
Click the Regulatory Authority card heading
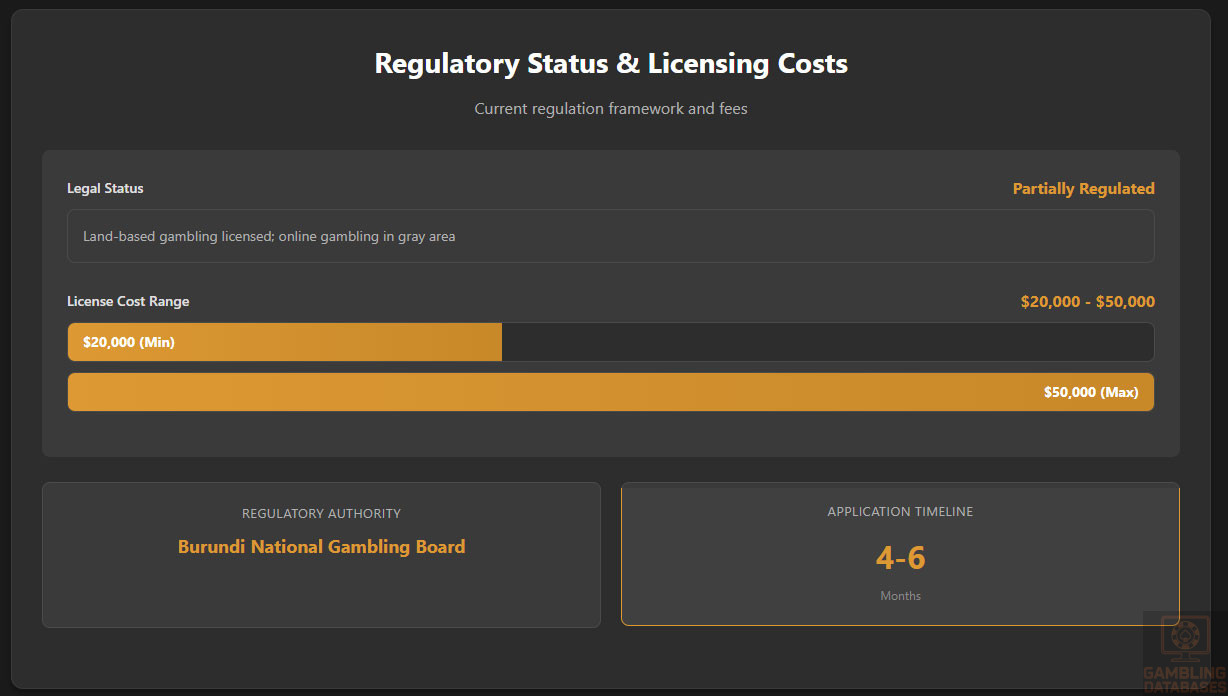point(321,513)
